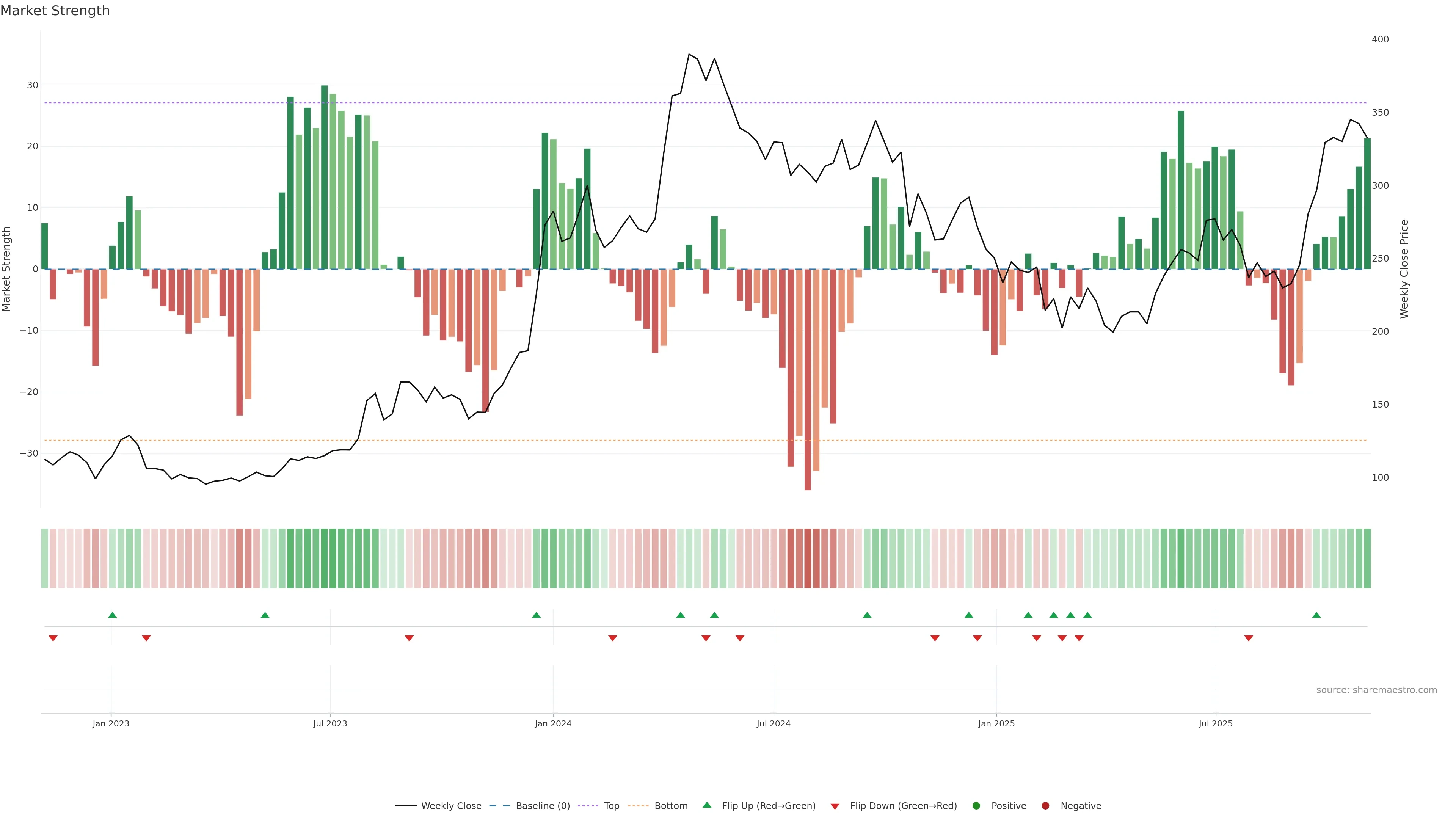Click the leftmost red flip-down triangle marker
This screenshot has height=819, width=1456.
tap(53, 638)
